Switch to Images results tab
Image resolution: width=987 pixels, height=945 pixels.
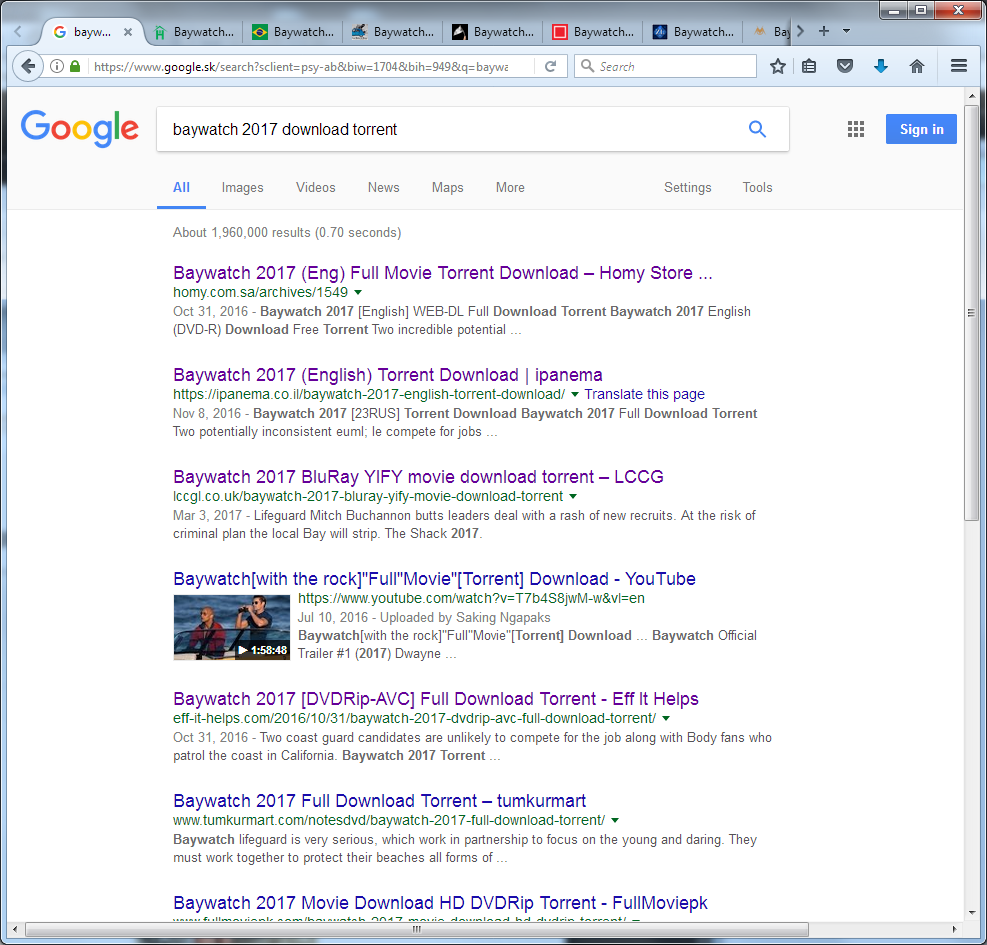click(x=242, y=188)
